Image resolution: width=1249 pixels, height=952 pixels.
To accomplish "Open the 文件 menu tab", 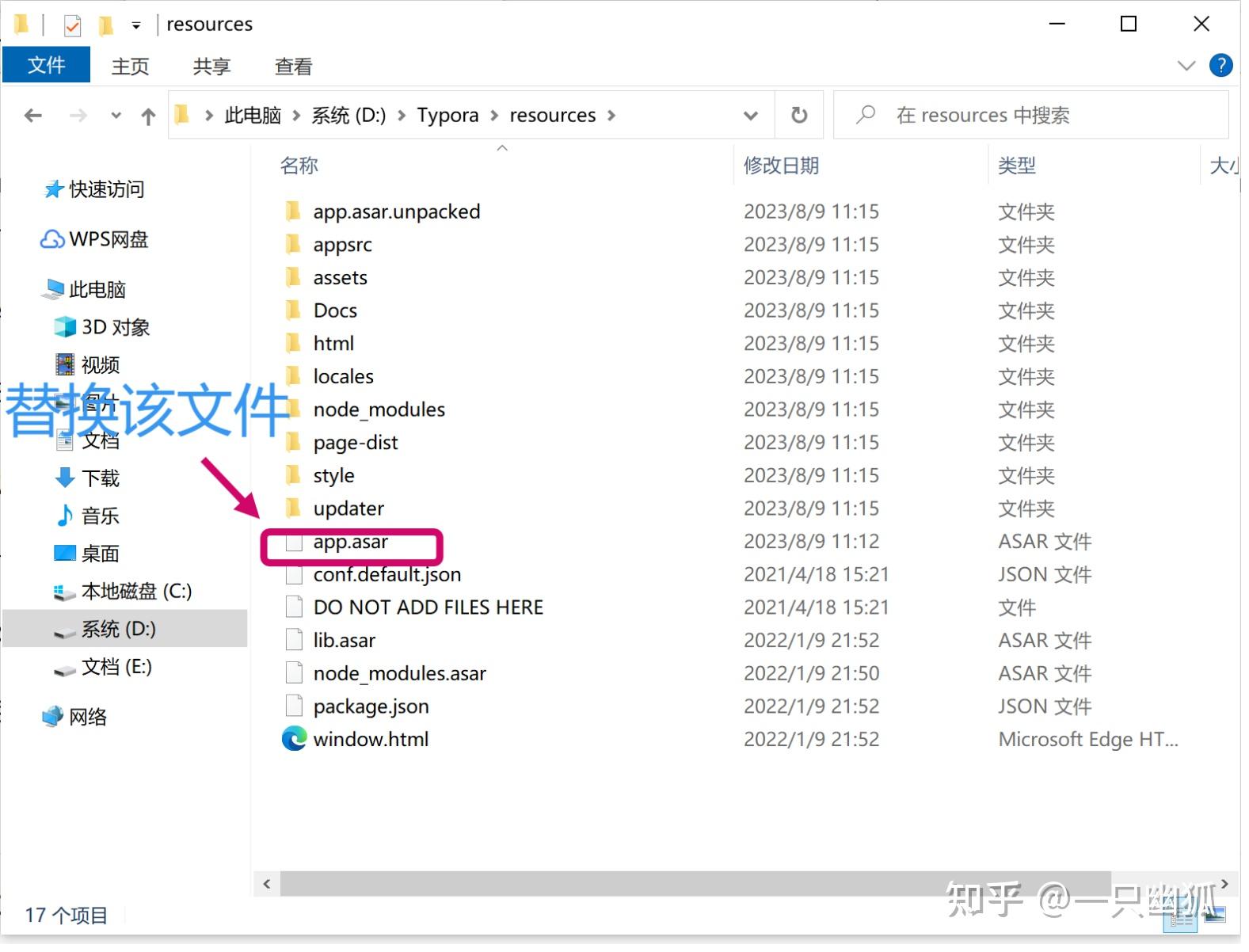I will [46, 65].
